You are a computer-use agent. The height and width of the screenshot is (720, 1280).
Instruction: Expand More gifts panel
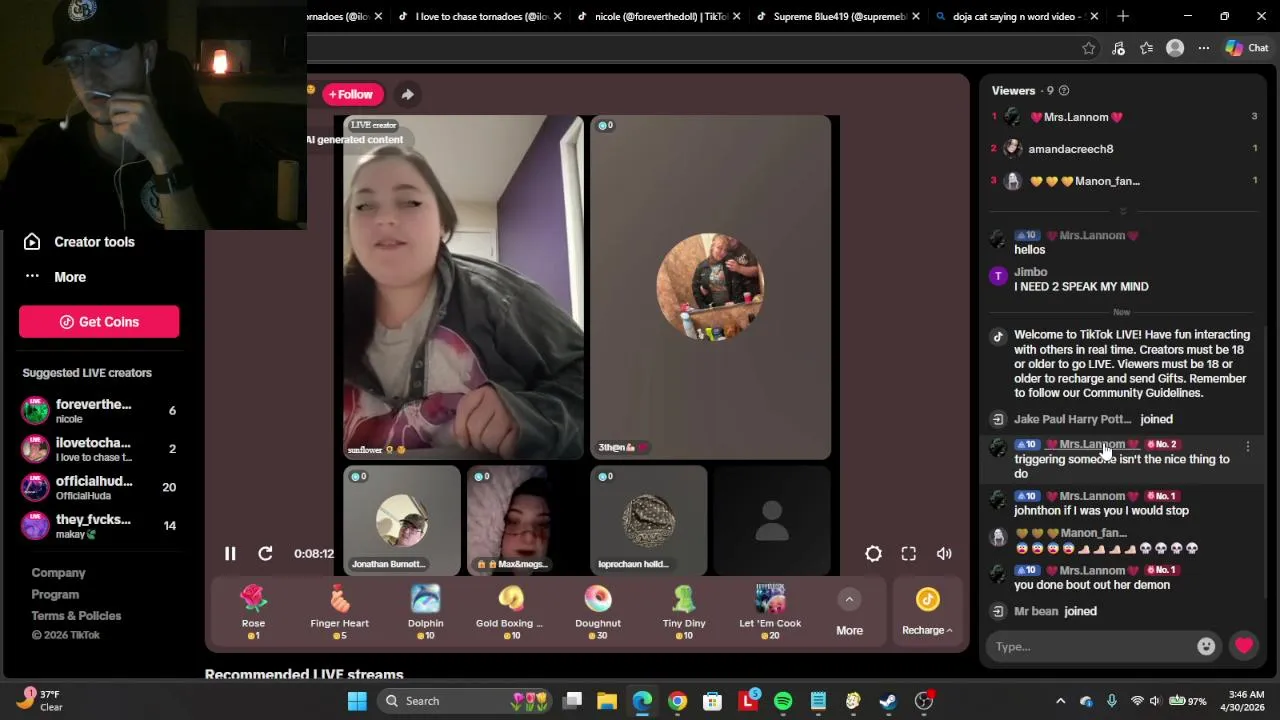[x=849, y=613]
